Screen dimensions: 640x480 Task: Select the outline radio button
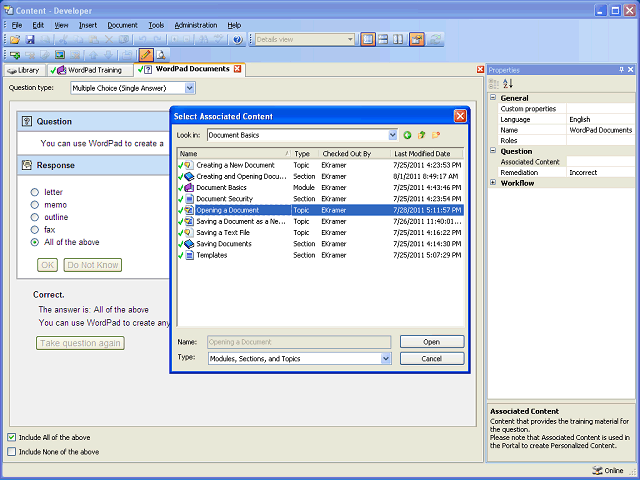(35, 217)
